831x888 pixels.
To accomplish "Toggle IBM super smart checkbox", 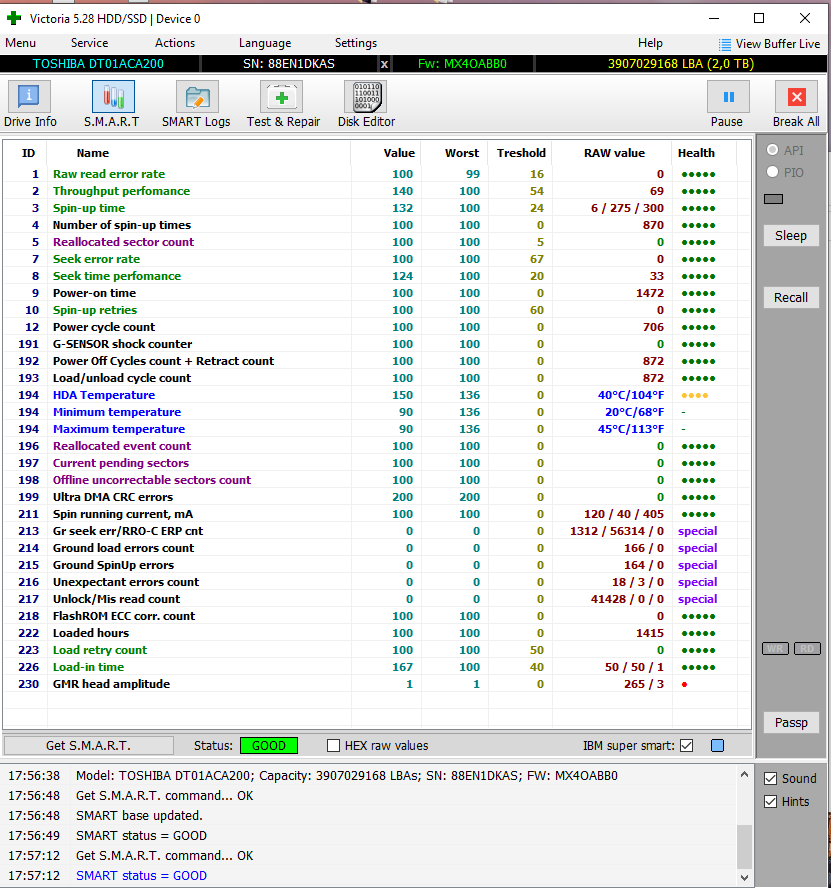I will pyautogui.click(x=686, y=745).
